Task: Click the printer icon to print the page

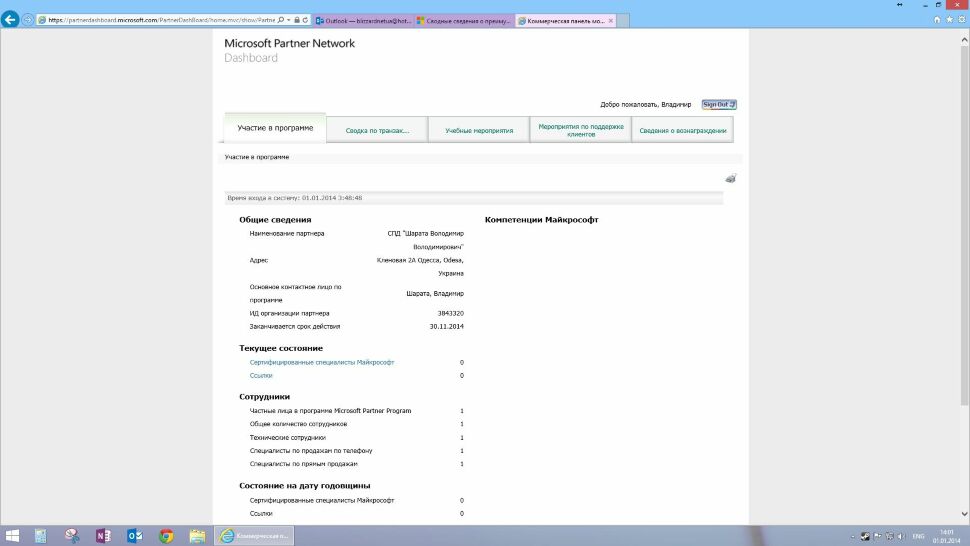Action: (x=730, y=178)
